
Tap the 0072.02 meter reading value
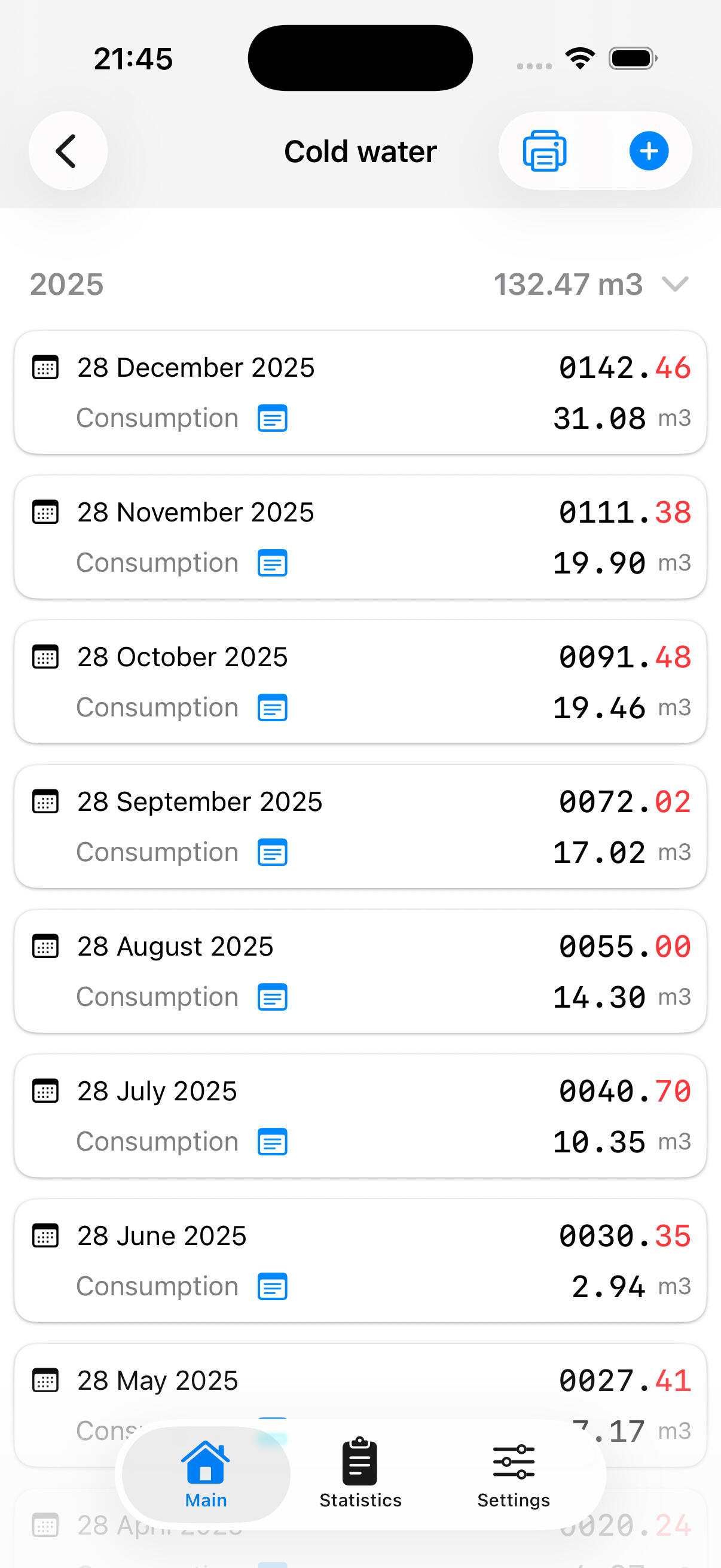(624, 802)
